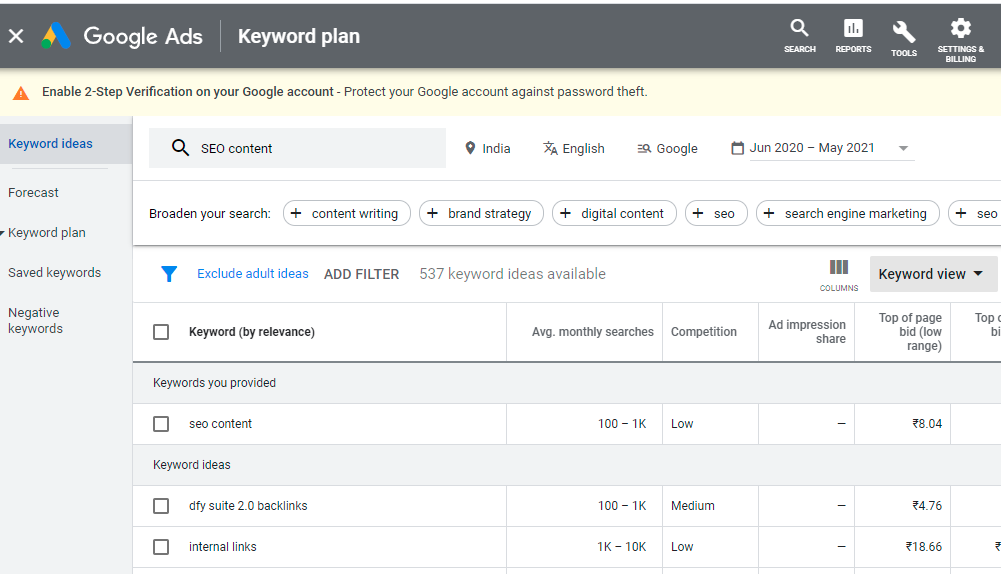Click the 'internal links' keyword text
Viewport: 1001px width, 574px height.
point(222,547)
